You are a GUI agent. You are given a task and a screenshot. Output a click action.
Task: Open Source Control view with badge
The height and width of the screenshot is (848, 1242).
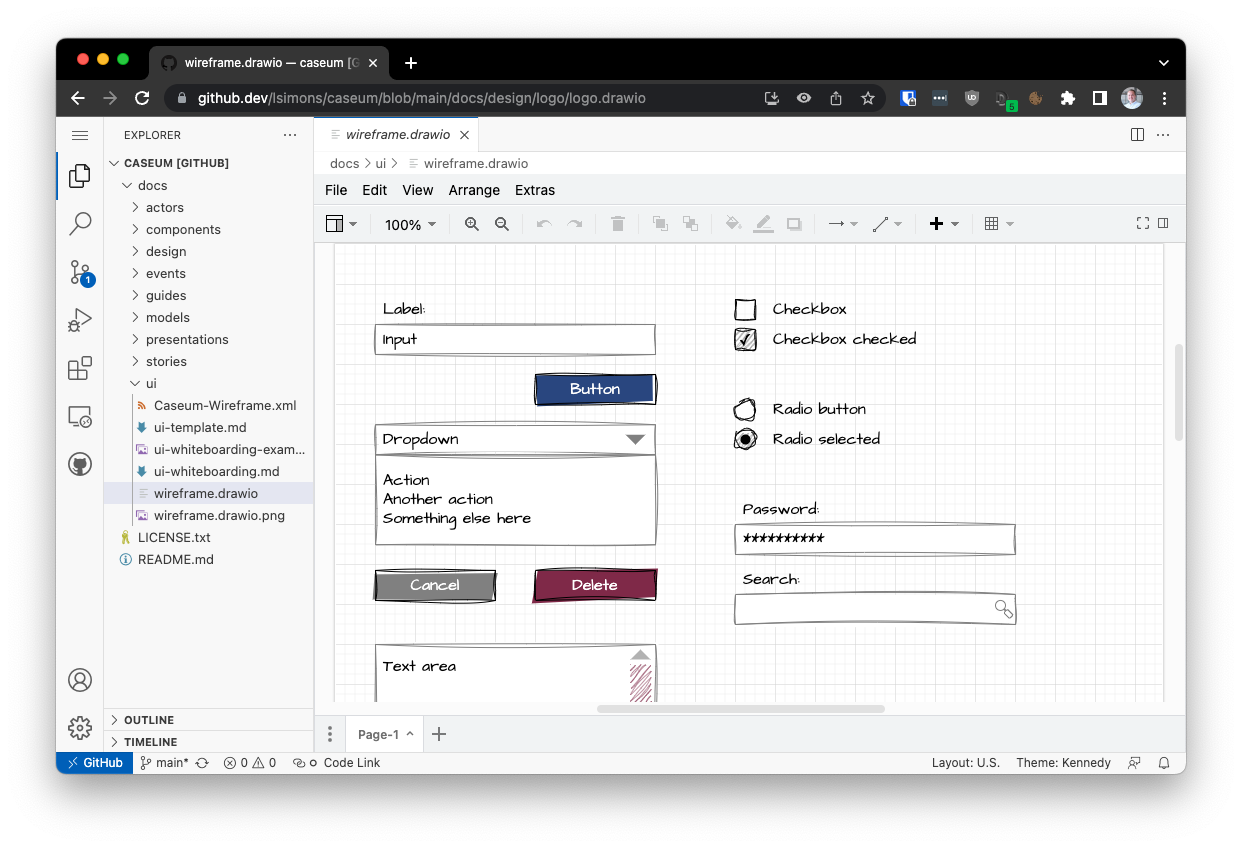pyautogui.click(x=80, y=272)
